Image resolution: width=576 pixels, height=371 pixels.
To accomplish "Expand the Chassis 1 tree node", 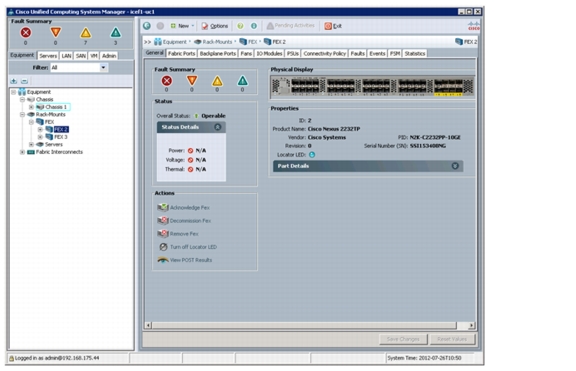I will [x=31, y=107].
